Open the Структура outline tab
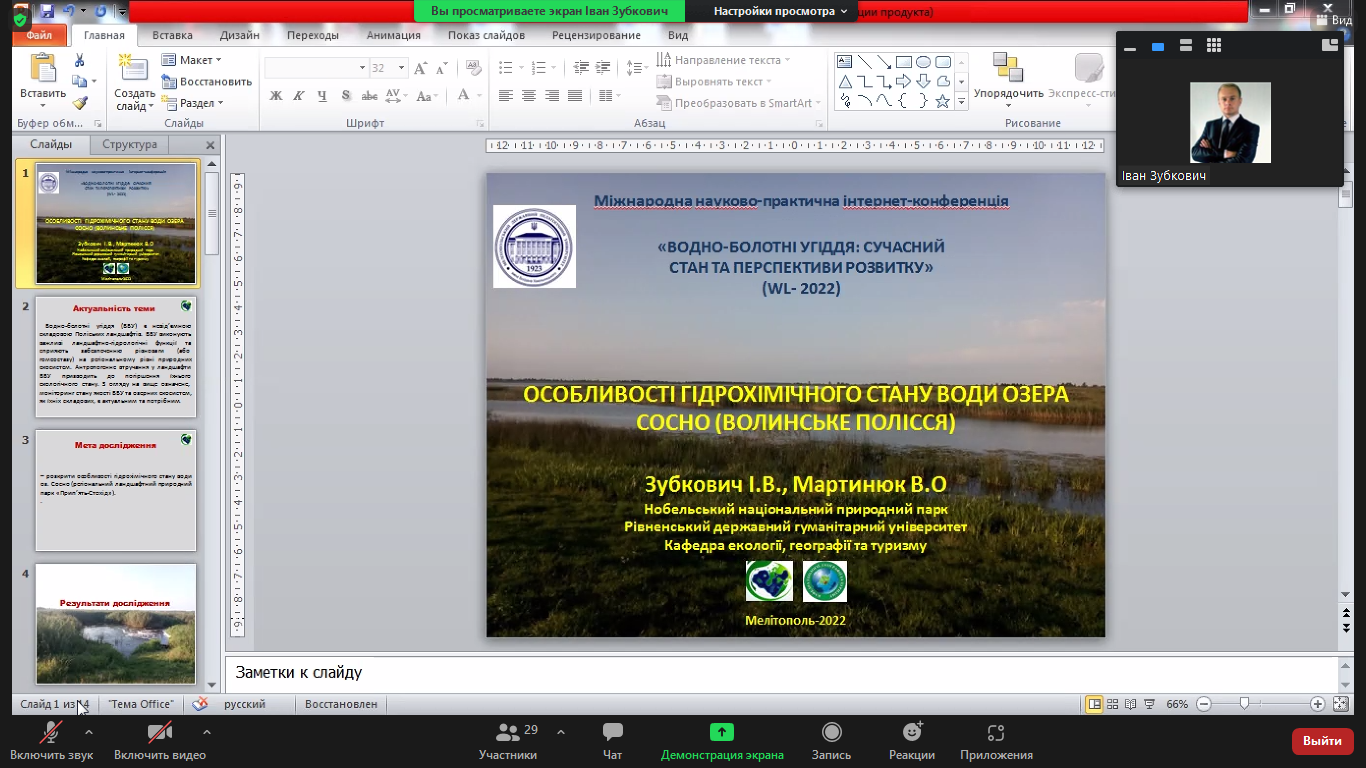This screenshot has height=768, width=1366. coord(129,144)
